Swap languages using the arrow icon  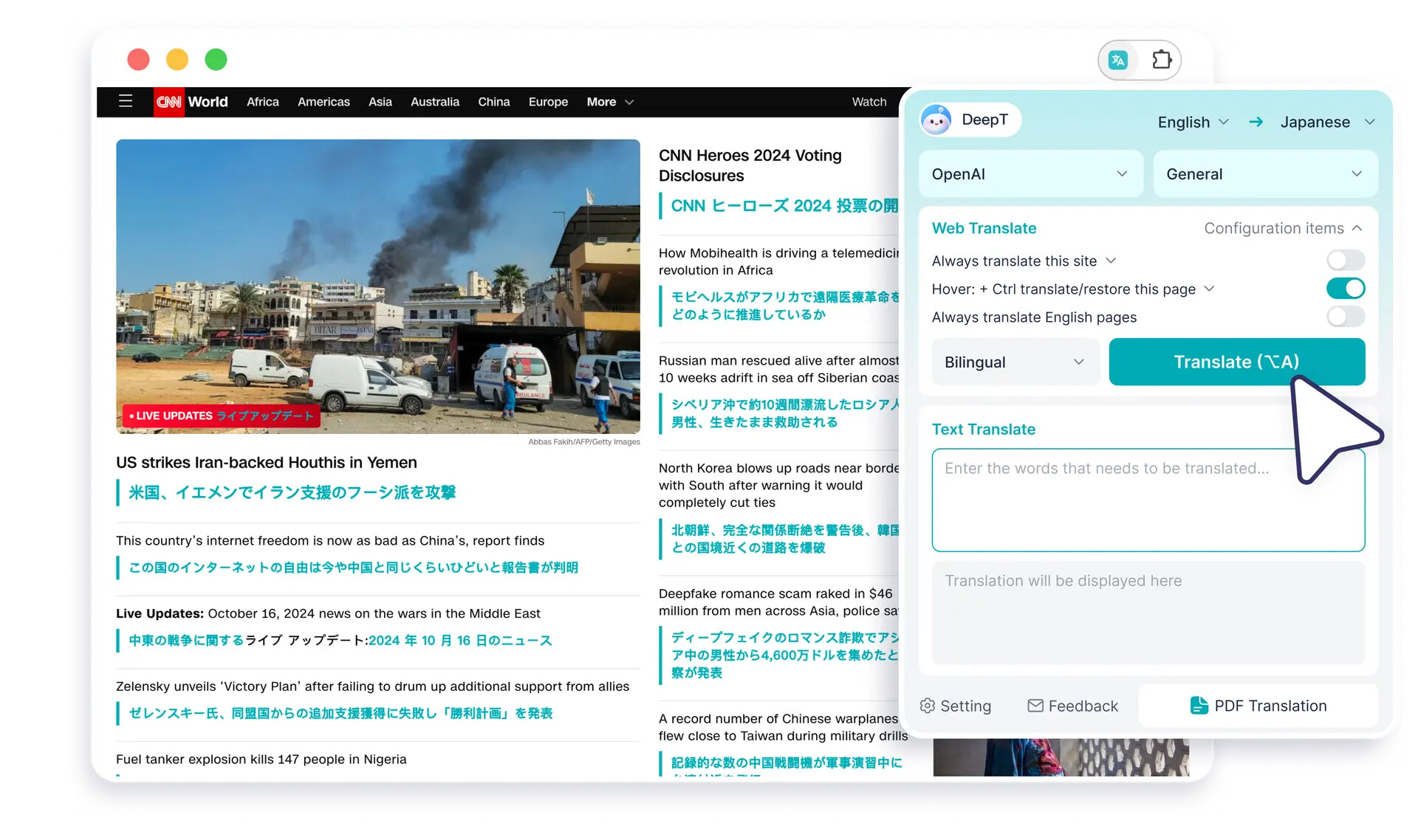pyautogui.click(x=1256, y=122)
